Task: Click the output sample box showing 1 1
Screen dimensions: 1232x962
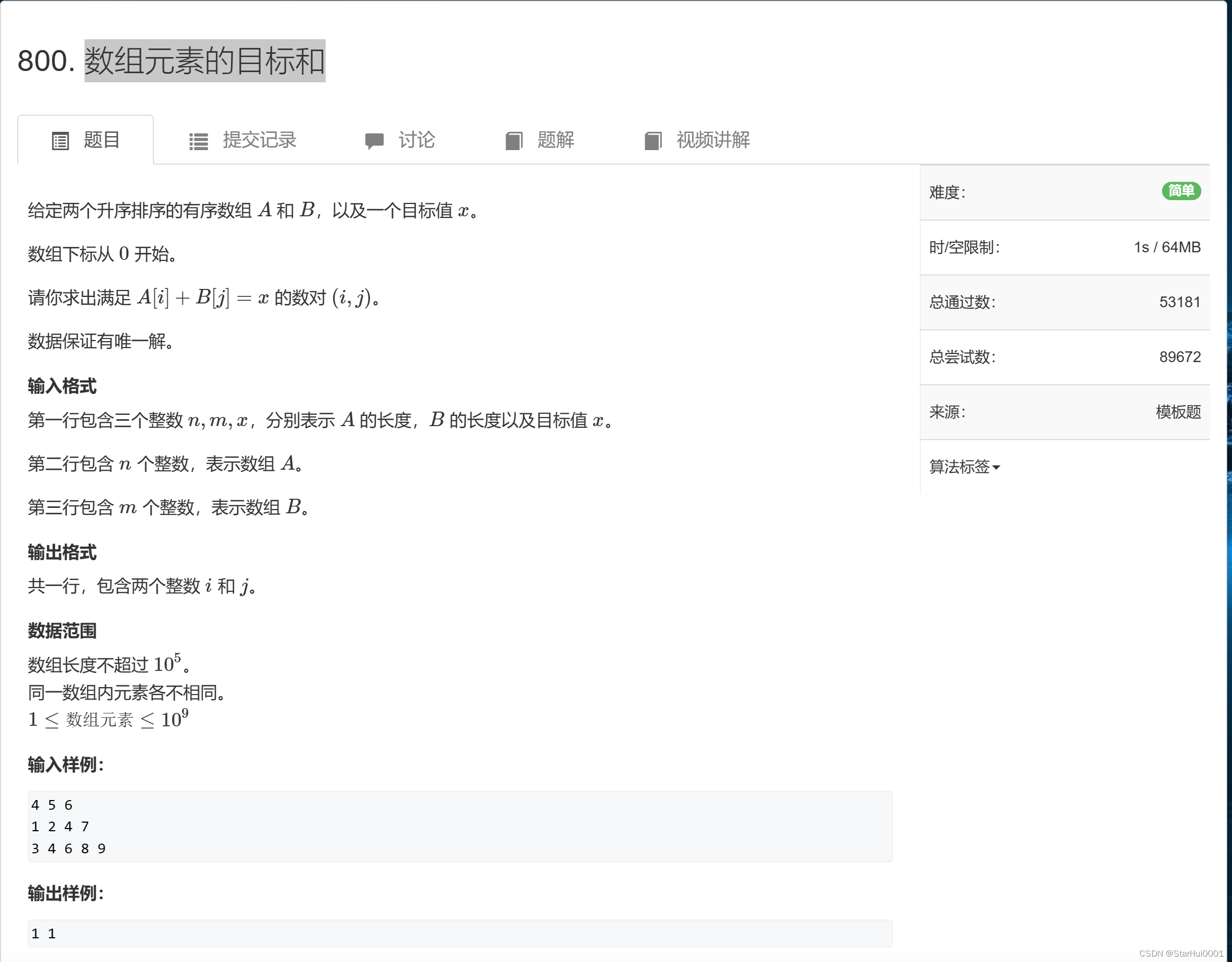Action: pos(460,933)
